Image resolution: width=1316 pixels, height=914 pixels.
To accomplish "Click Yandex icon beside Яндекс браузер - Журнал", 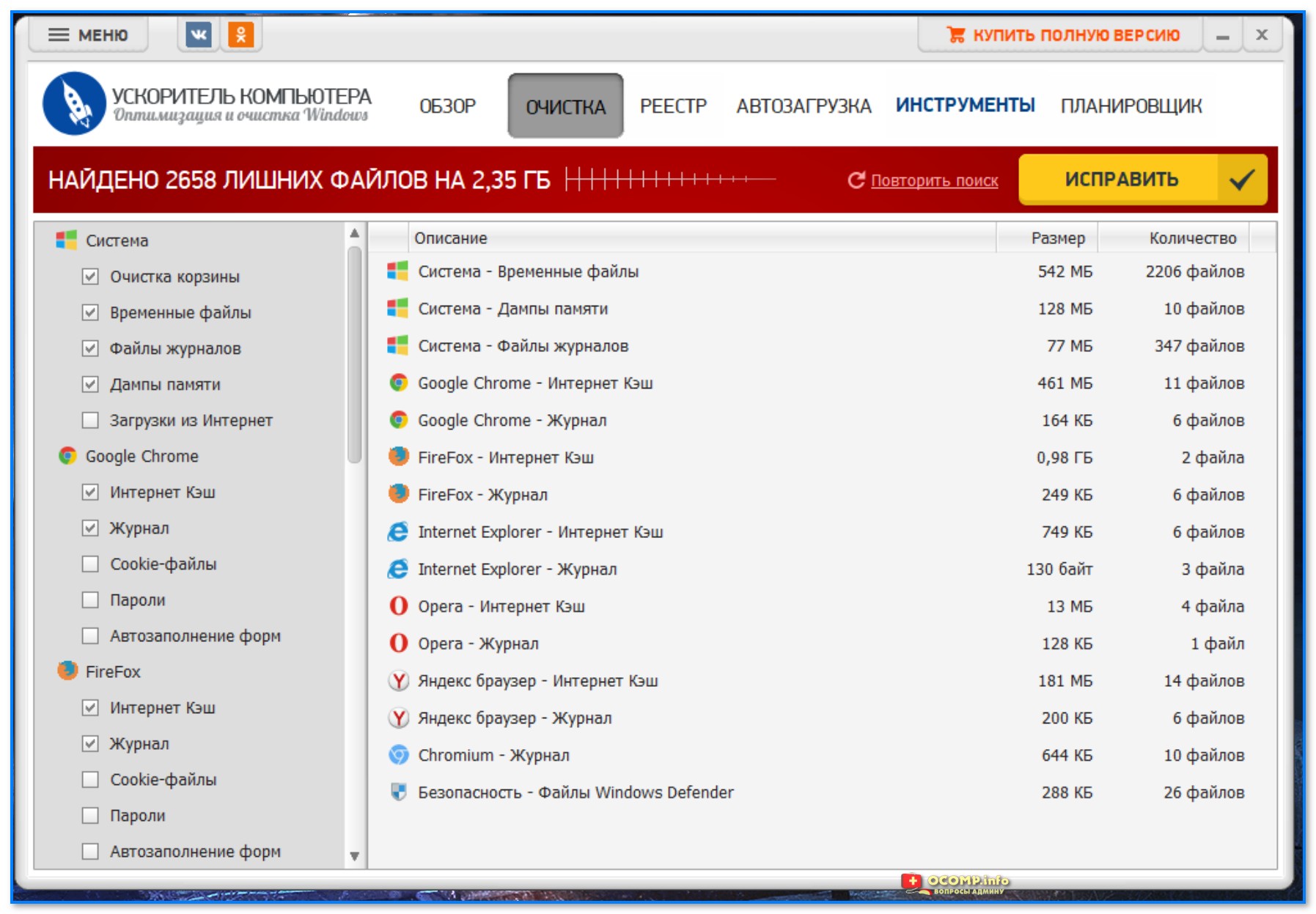I will 398,718.
